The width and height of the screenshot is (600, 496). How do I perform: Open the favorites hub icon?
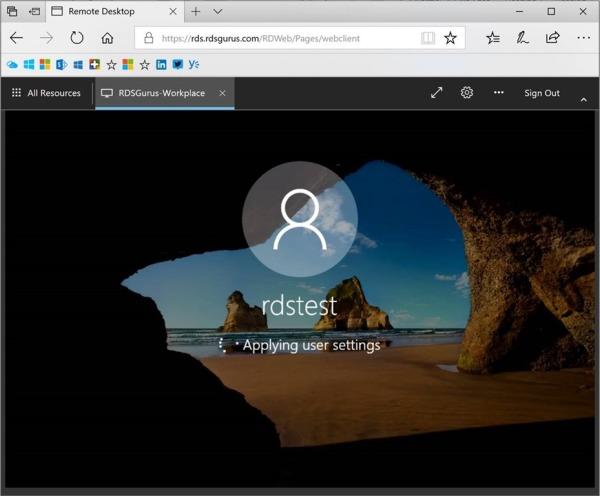coord(493,38)
